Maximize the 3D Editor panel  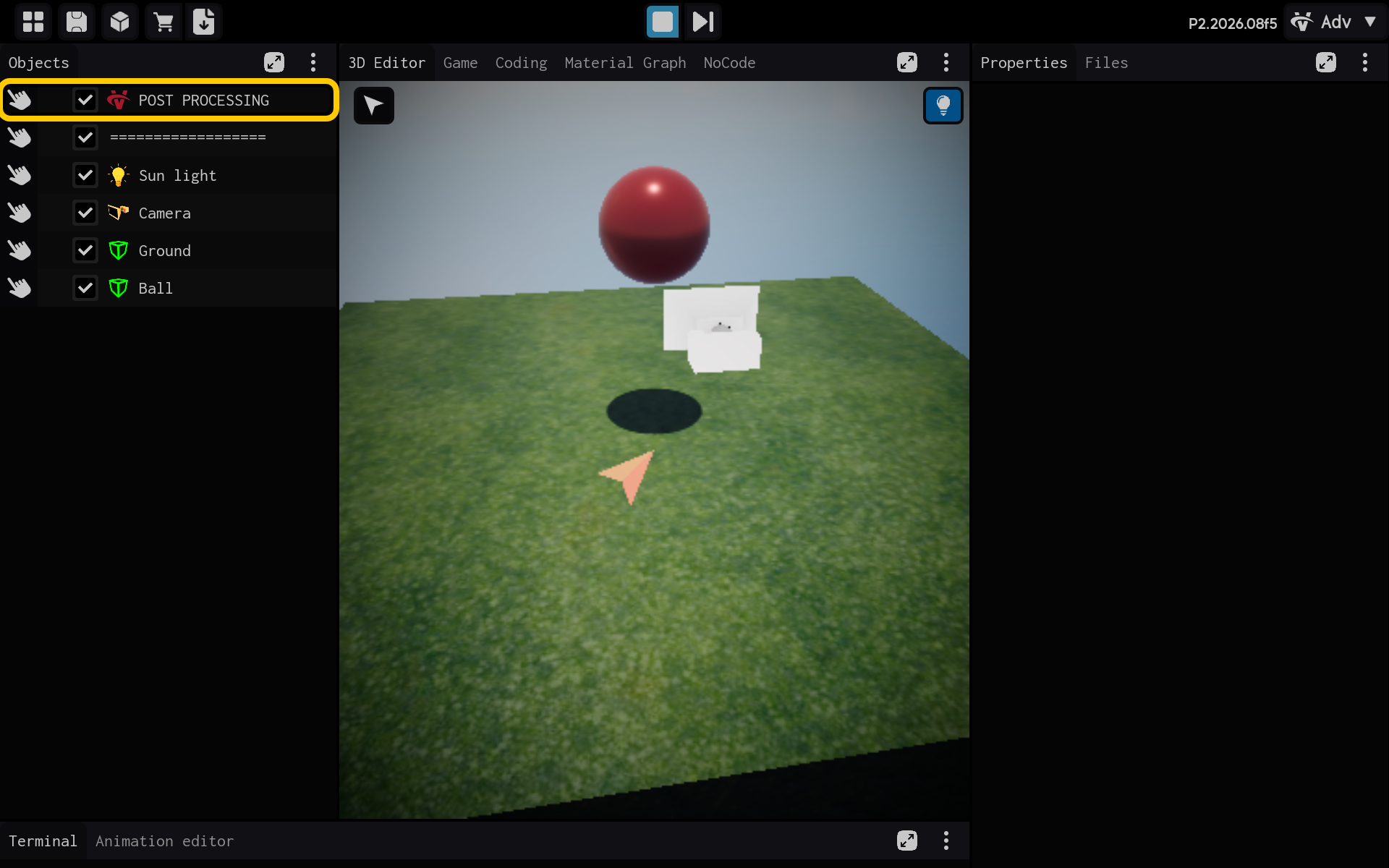click(x=907, y=62)
